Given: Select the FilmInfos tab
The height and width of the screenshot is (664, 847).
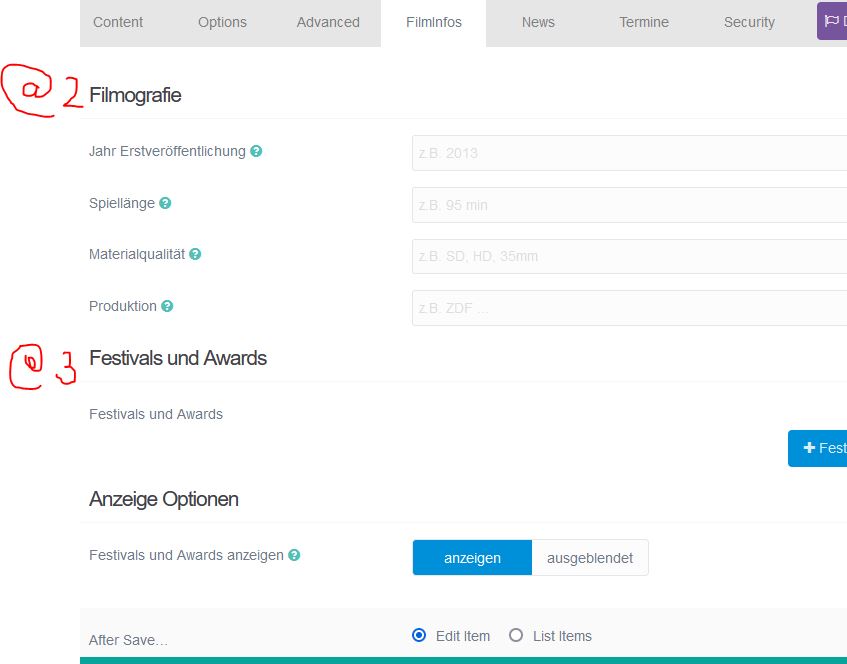Looking at the screenshot, I should point(434,22).
